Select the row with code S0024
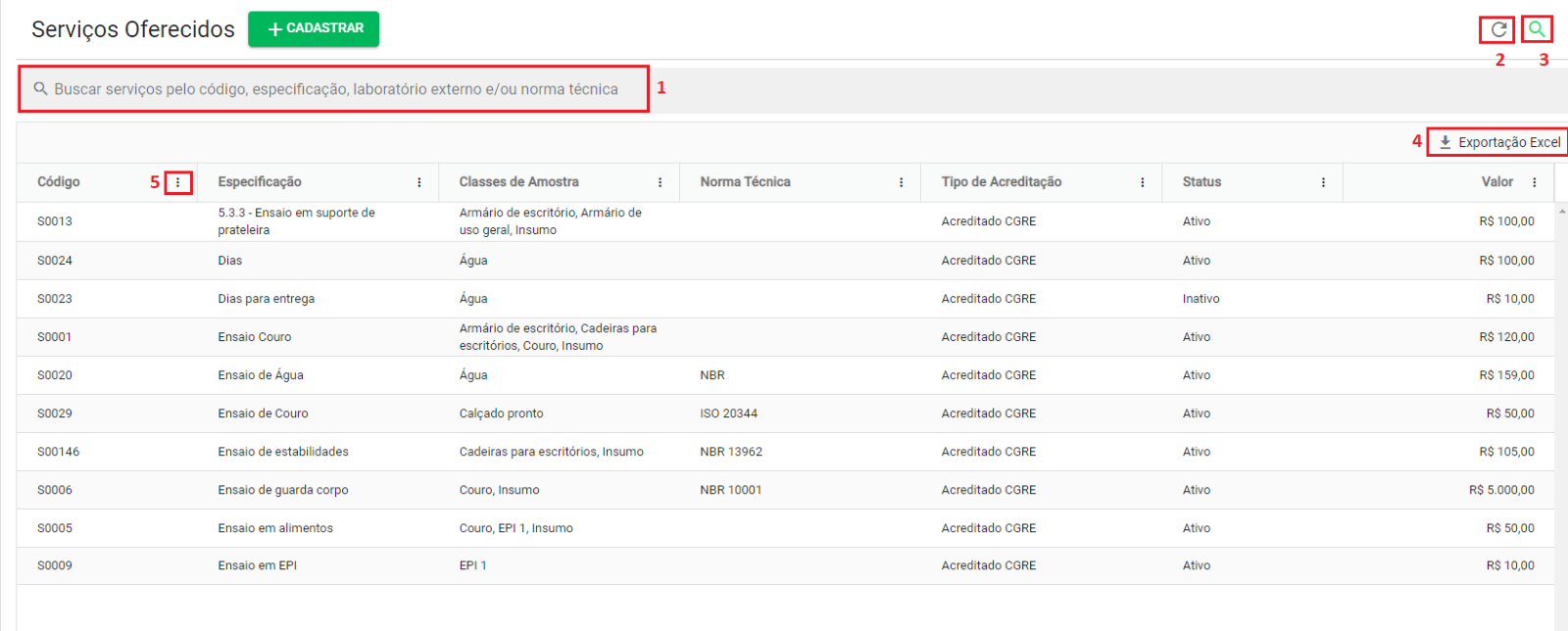The width and height of the screenshot is (1568, 631). [x=785, y=261]
